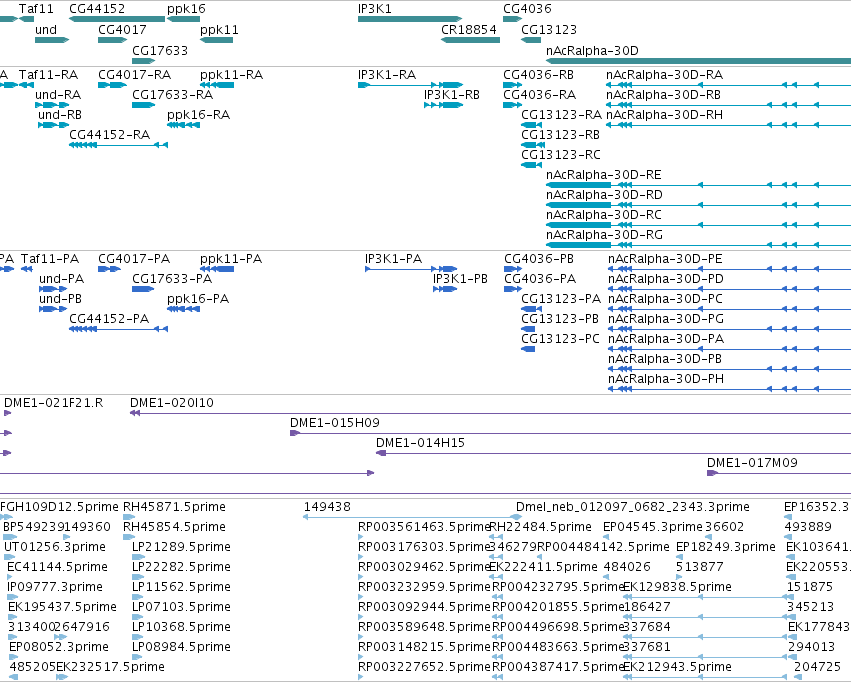
Task: Click the CG4017 gene label
Action: (x=122, y=30)
